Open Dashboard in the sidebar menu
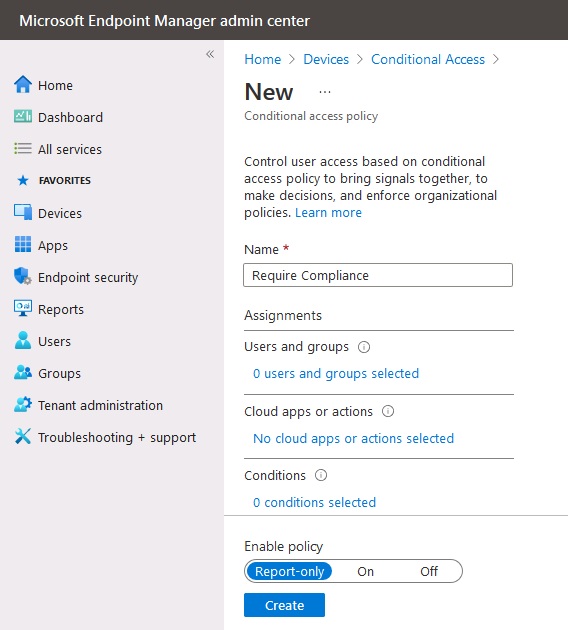Viewport: 568px width, 630px height. (70, 117)
